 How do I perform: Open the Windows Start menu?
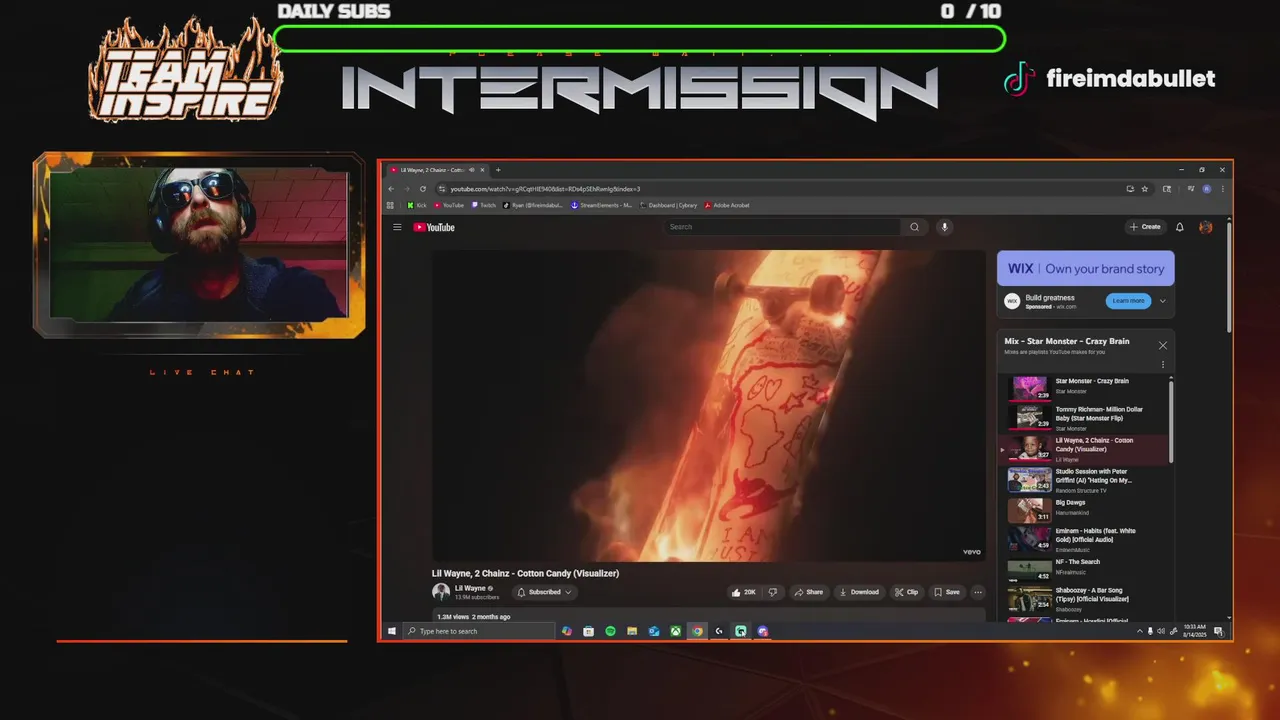(391, 631)
